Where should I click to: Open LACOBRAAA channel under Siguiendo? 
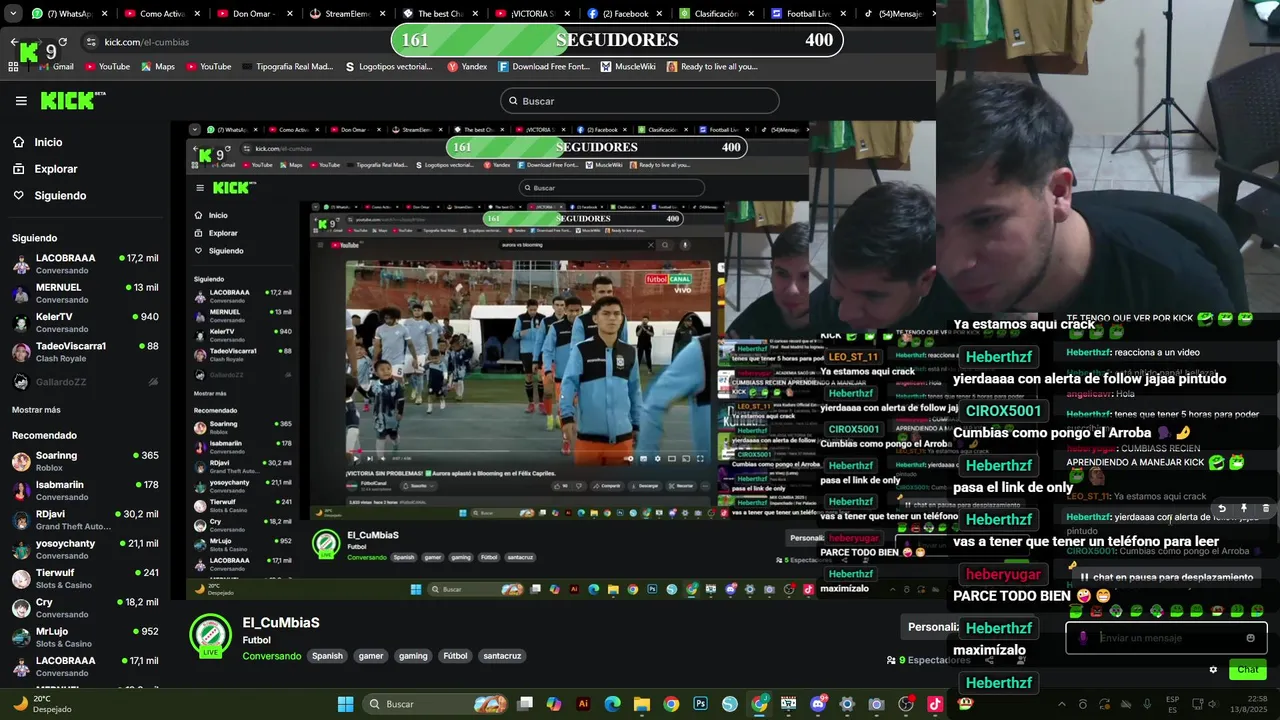pos(85,264)
